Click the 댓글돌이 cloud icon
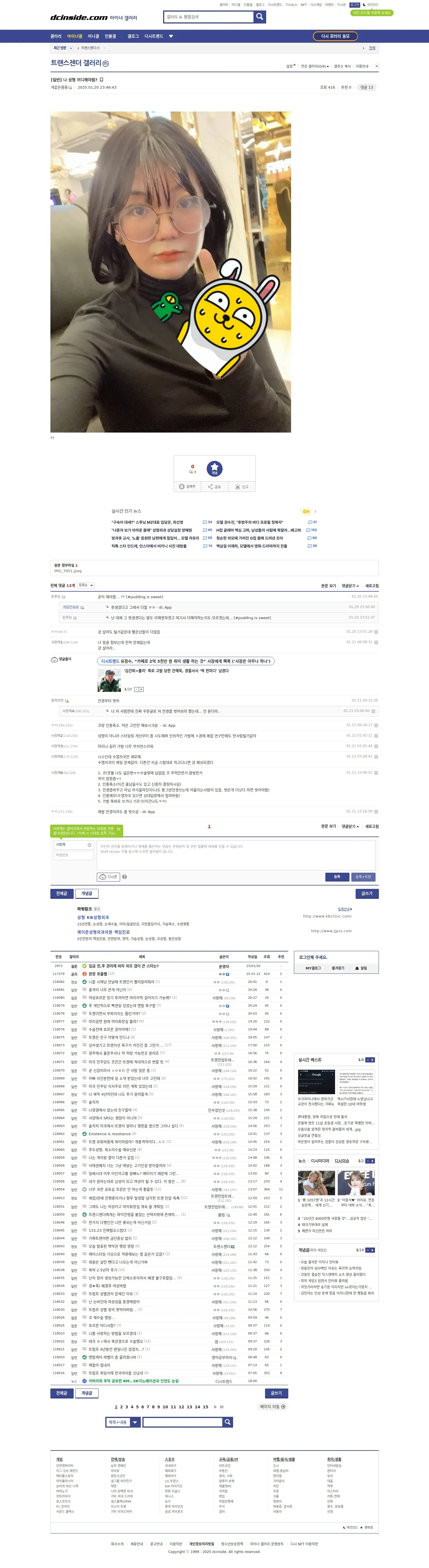This screenshot has width=429, height=1568. (x=54, y=659)
